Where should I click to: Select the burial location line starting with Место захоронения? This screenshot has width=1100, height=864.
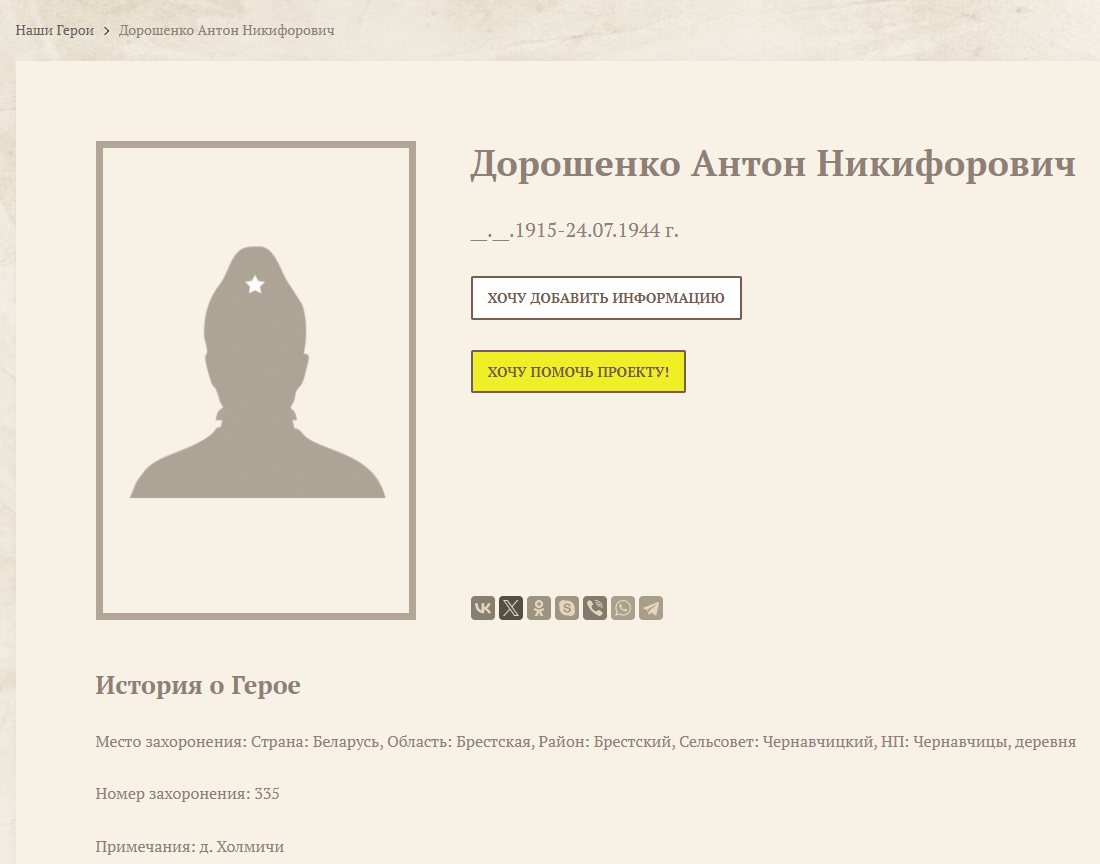click(585, 741)
